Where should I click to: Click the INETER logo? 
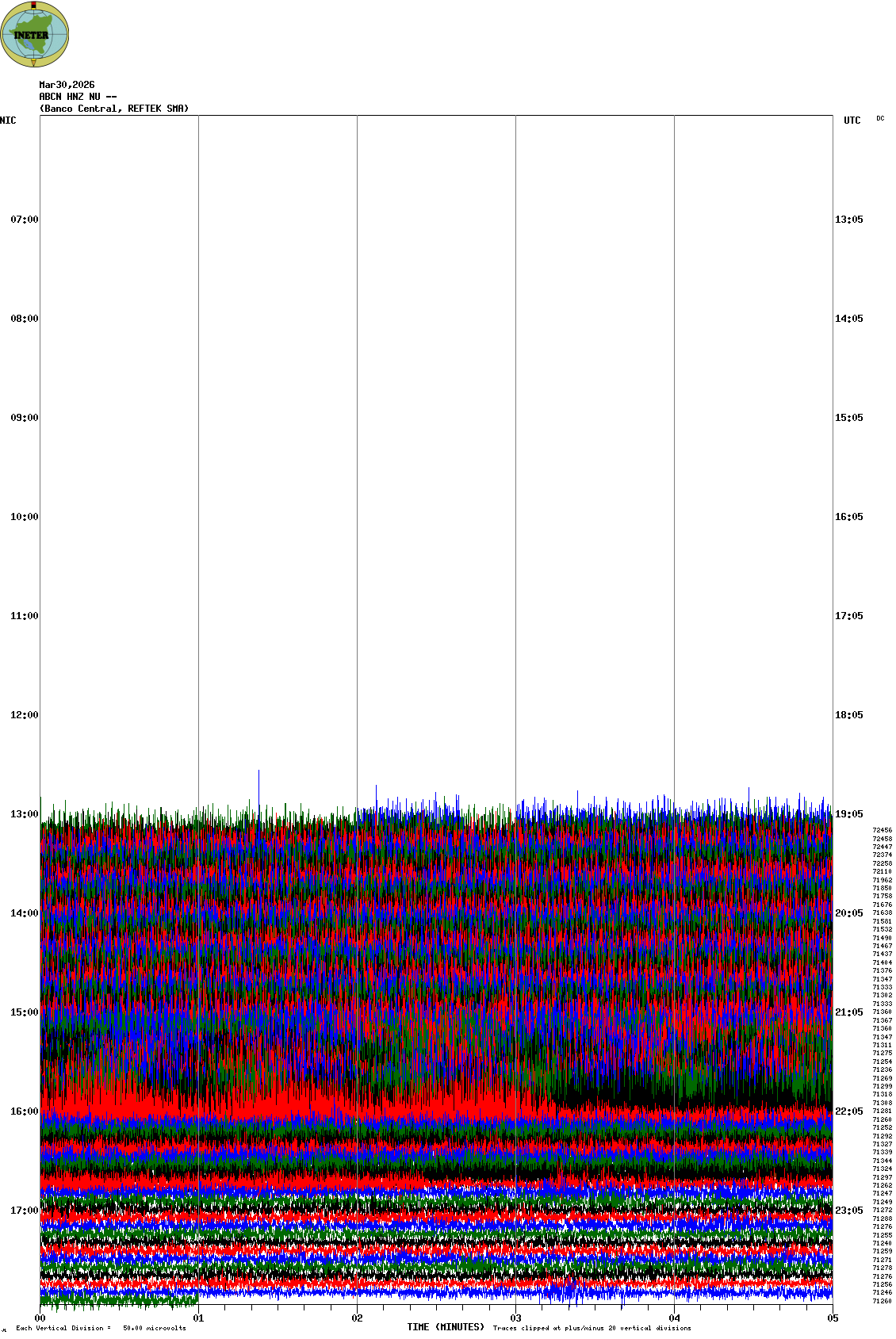coord(35,34)
